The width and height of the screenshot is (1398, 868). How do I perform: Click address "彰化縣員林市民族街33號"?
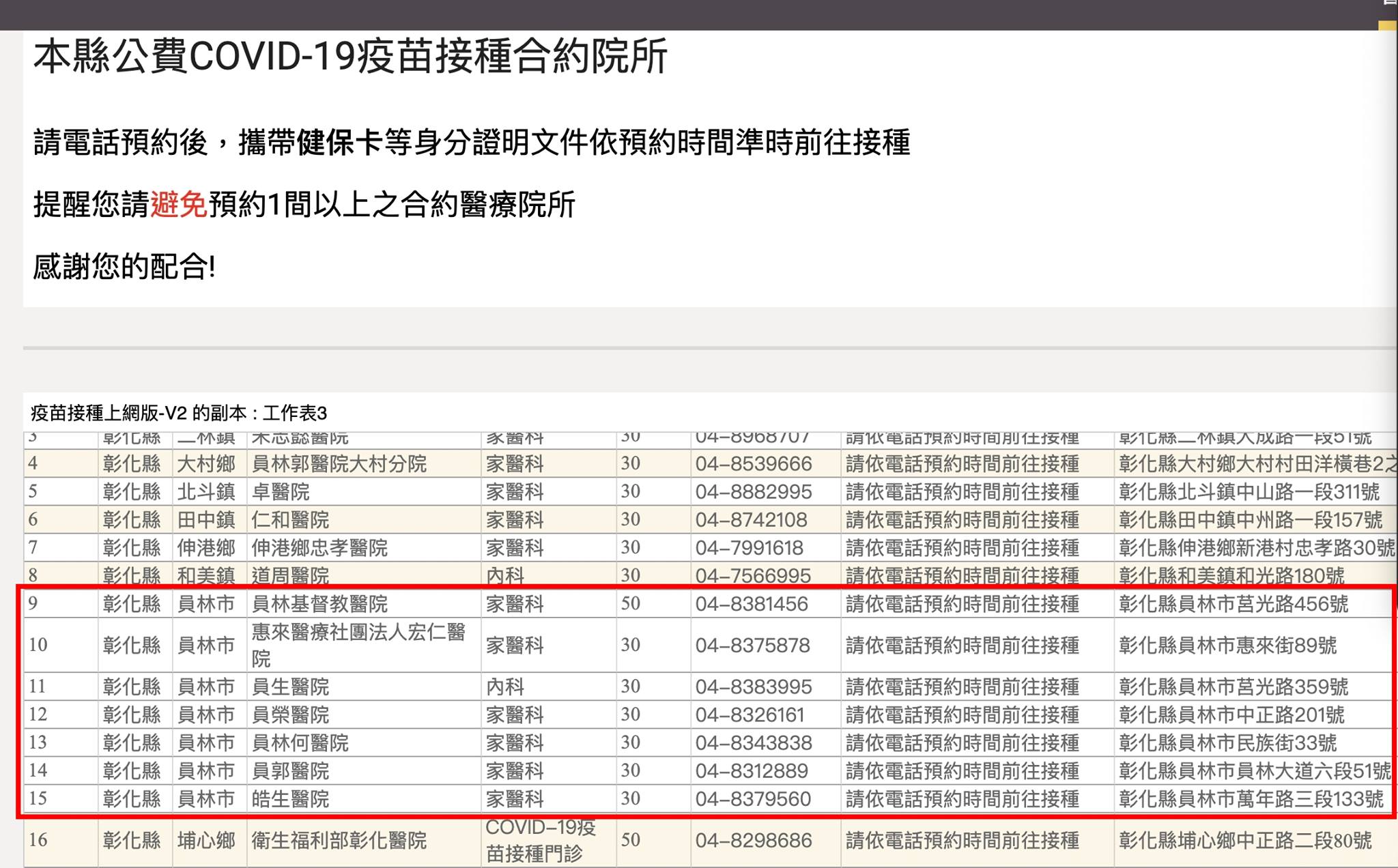1227,742
